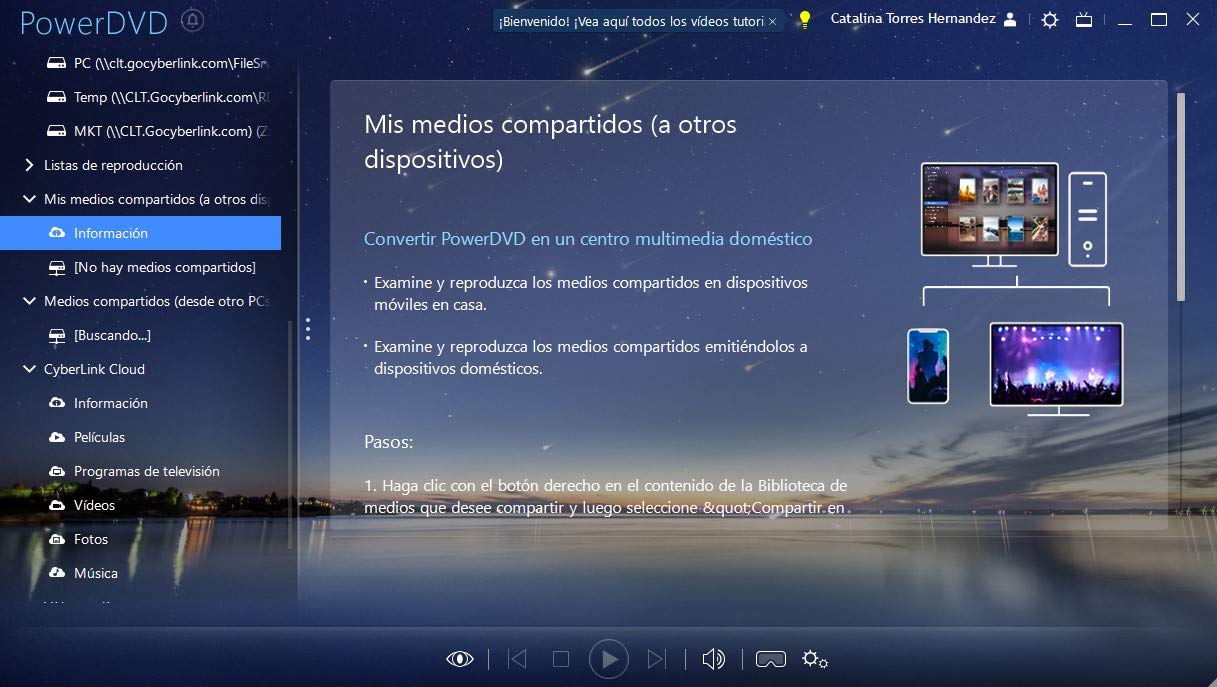
Task: Click drive icon beside MKT
Action: click(x=57, y=131)
